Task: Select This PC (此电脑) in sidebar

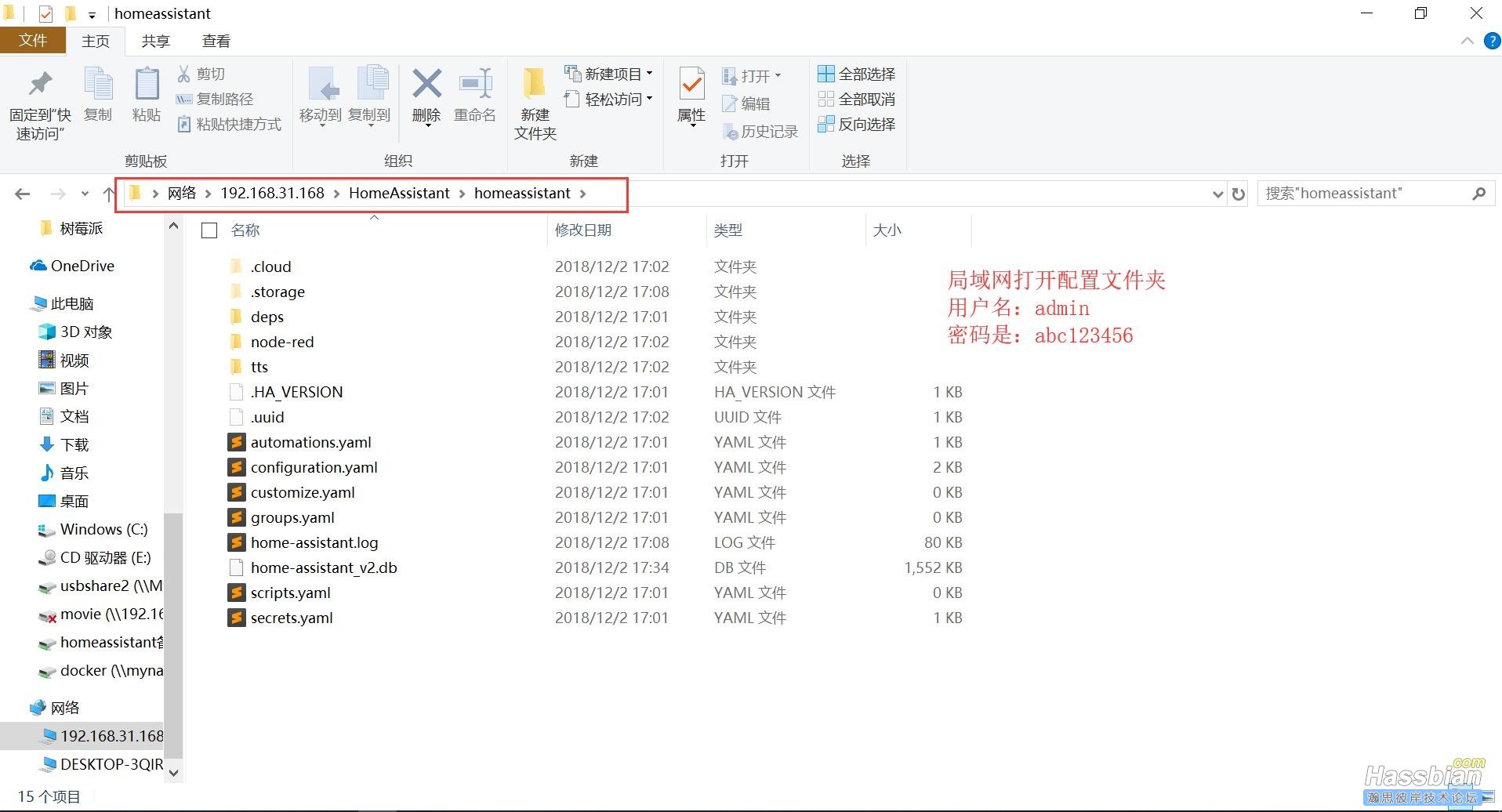Action: tap(62, 303)
